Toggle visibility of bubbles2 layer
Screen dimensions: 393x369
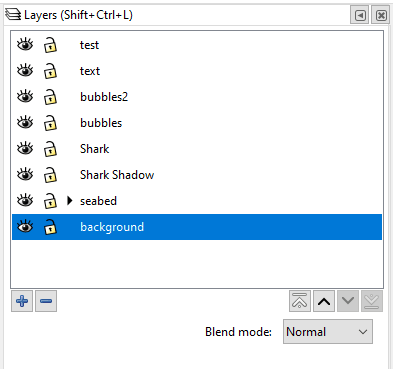click(25, 96)
